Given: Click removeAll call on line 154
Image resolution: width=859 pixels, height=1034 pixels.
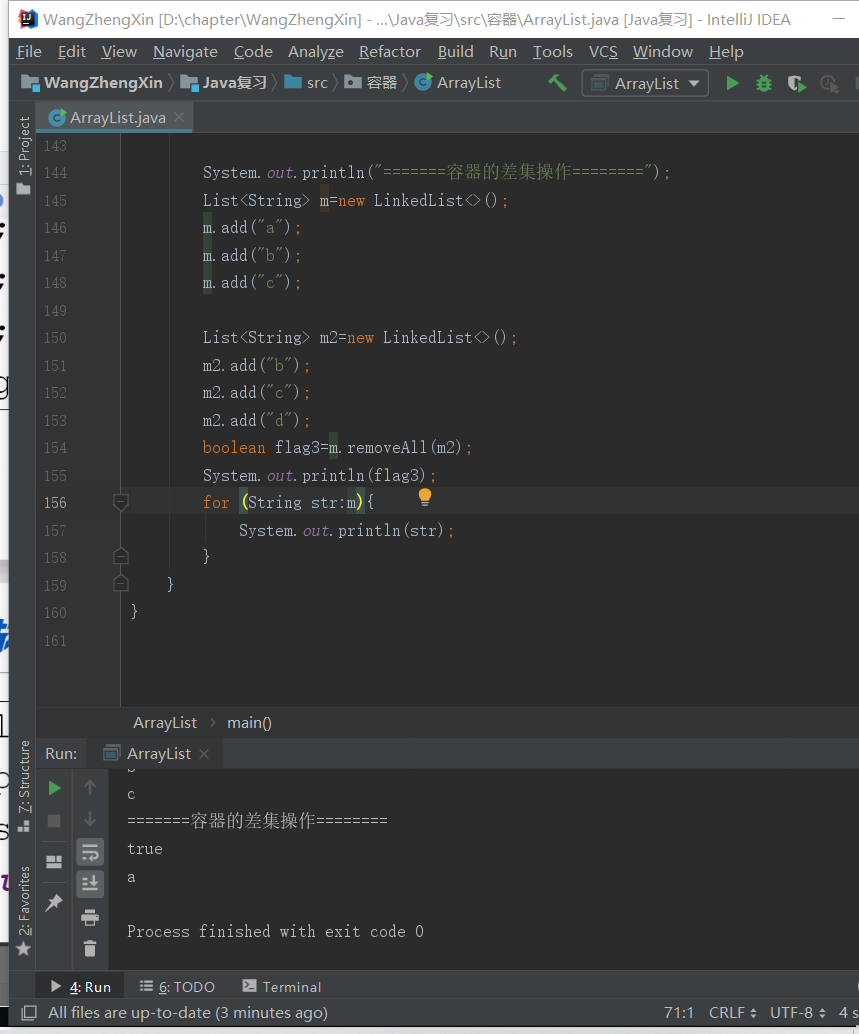Looking at the screenshot, I should coord(387,448).
